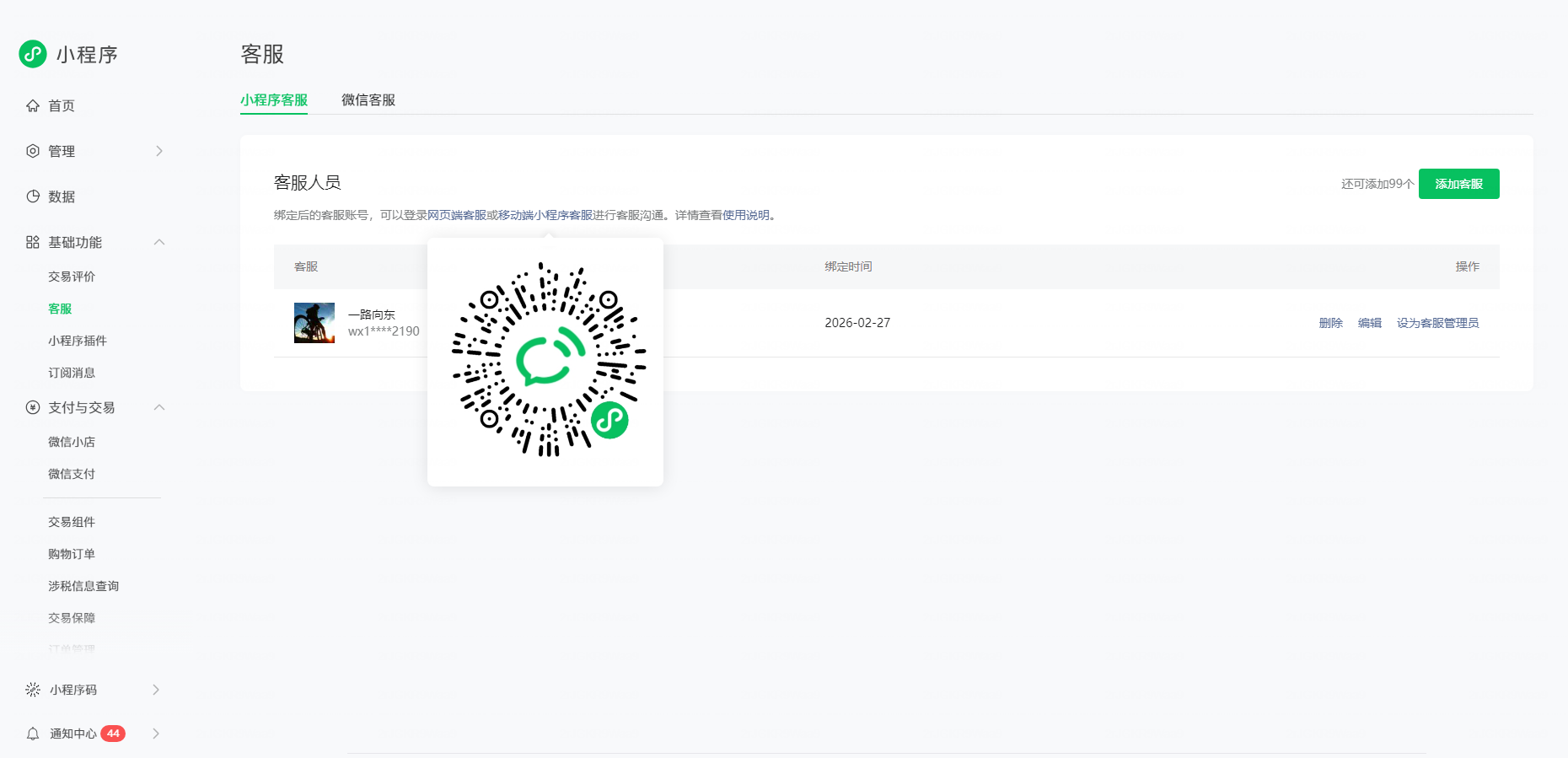Click the 绑定时间 column header
Viewport: 1568px width, 758px height.
point(848,266)
